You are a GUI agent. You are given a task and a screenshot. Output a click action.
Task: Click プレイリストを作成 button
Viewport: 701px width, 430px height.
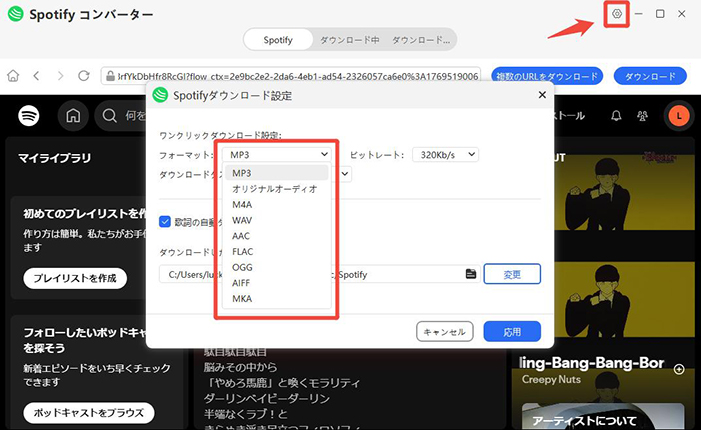[x=75, y=278]
